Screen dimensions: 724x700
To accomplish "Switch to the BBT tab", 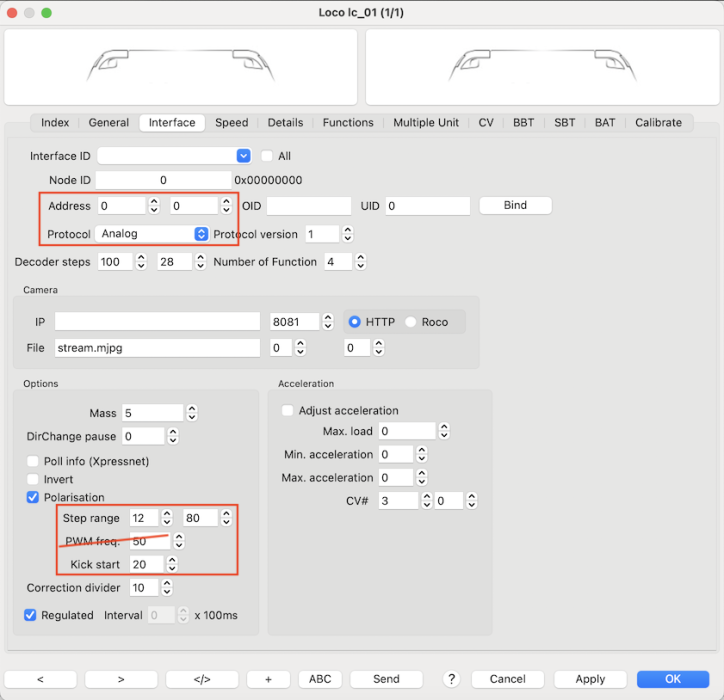I will 523,123.
